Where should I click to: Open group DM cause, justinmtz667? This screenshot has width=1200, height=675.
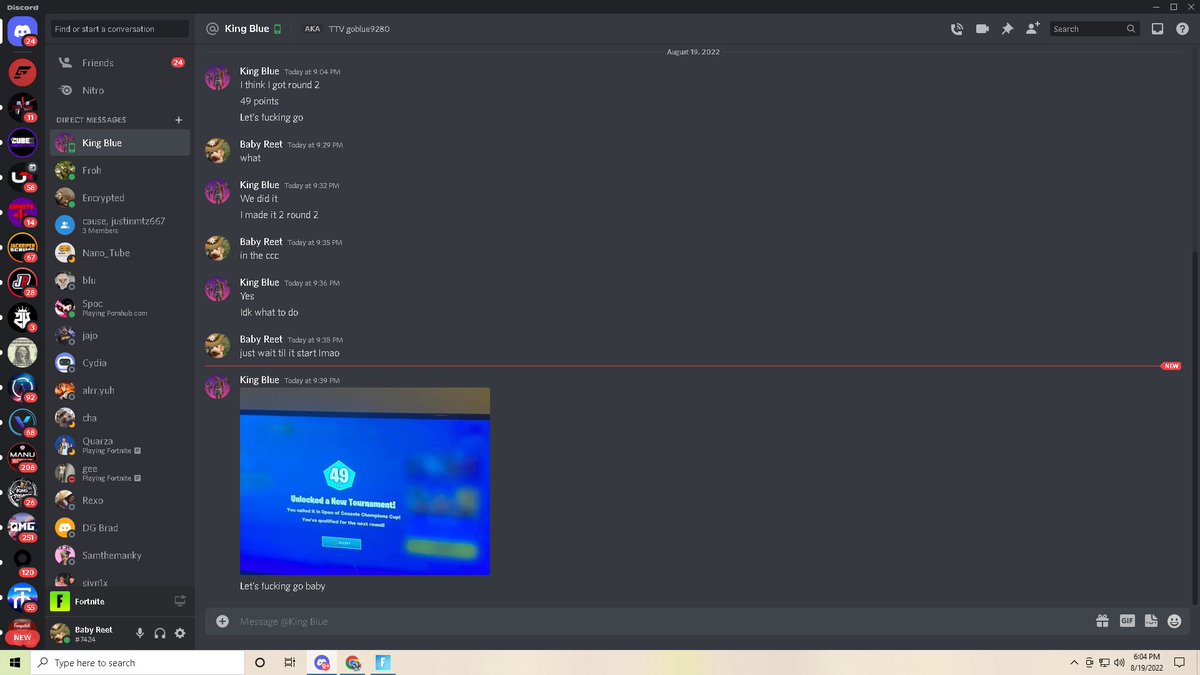click(x=120, y=225)
